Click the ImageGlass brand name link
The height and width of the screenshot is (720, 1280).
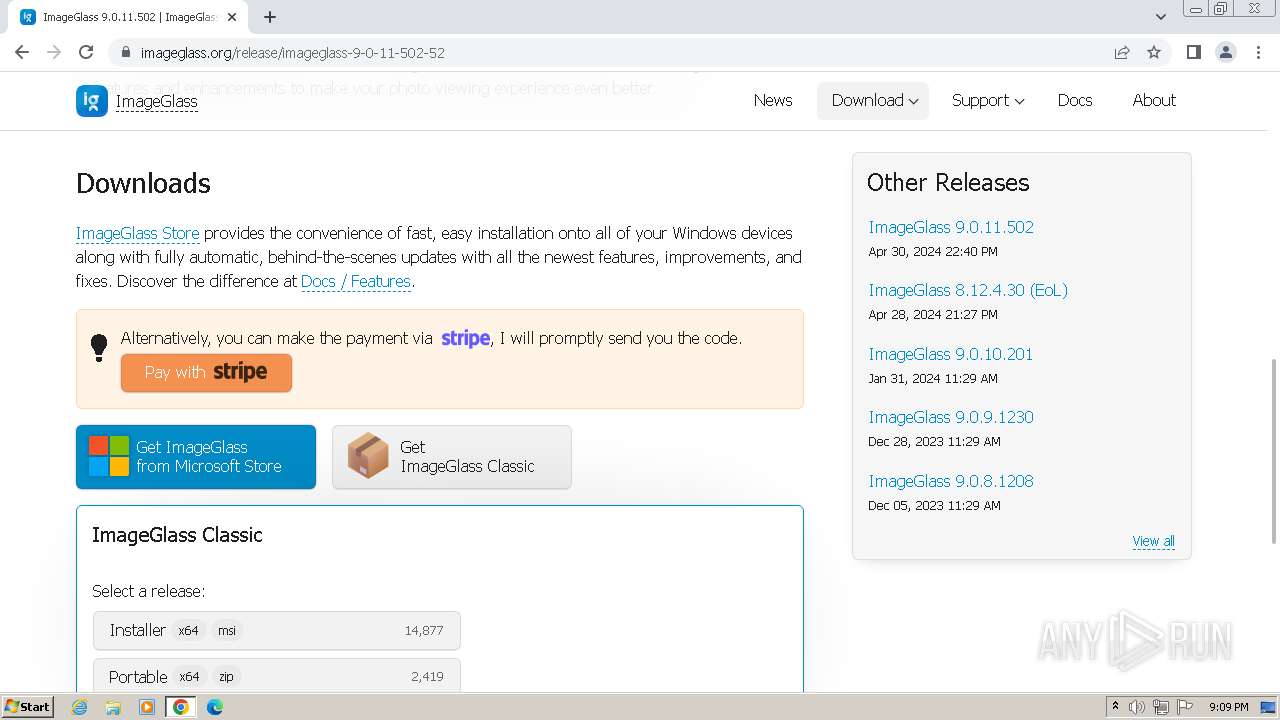pyautogui.click(x=157, y=101)
